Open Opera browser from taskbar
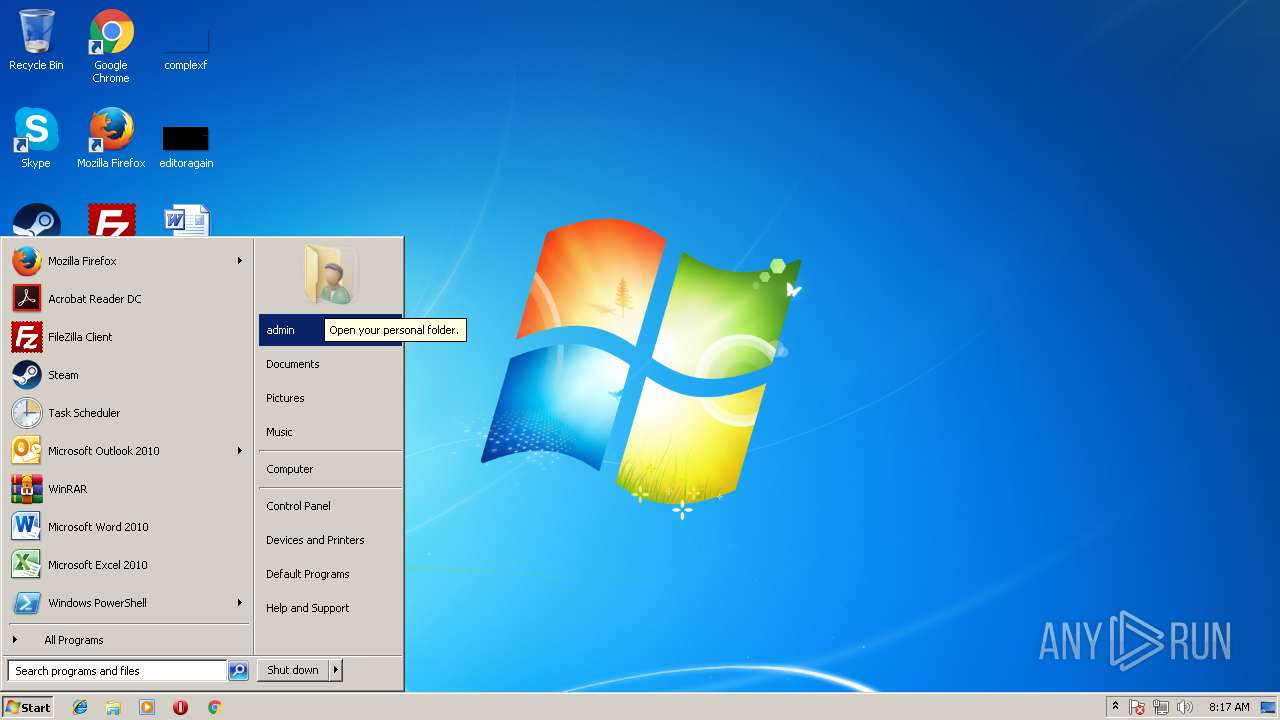 coord(180,707)
